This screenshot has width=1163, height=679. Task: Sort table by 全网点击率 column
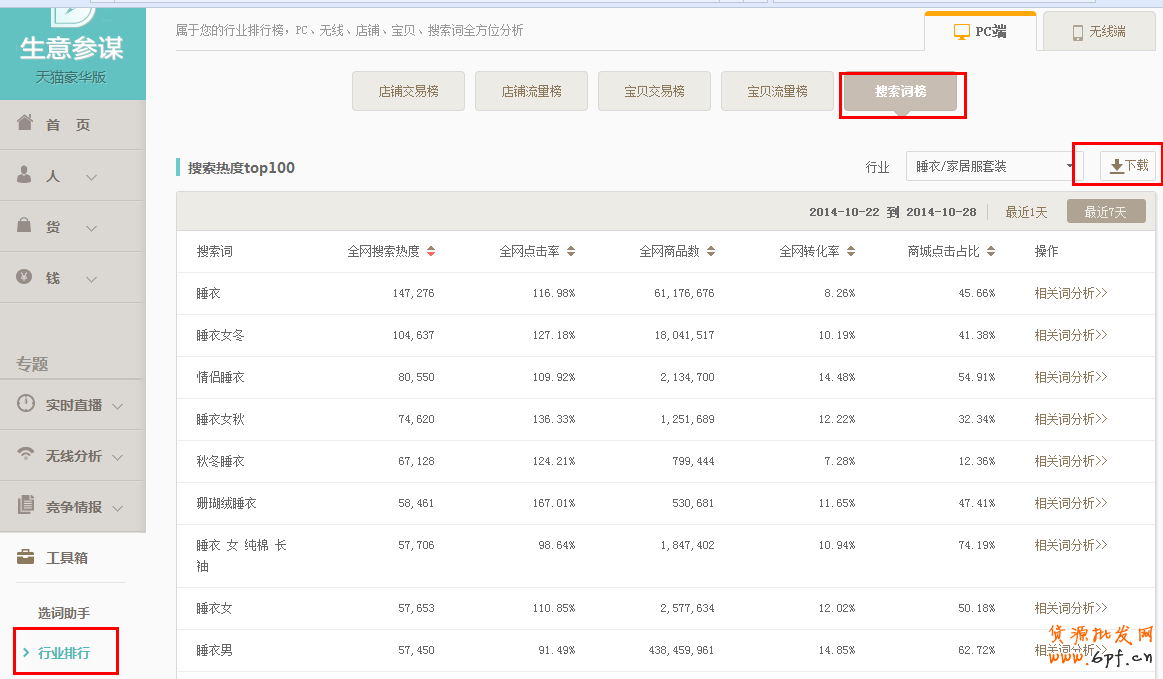[571, 251]
